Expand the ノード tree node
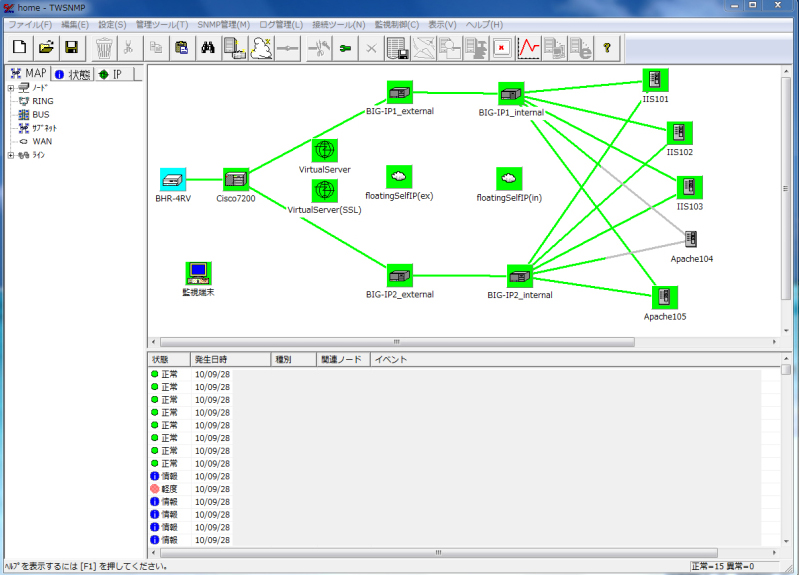 [x=11, y=88]
